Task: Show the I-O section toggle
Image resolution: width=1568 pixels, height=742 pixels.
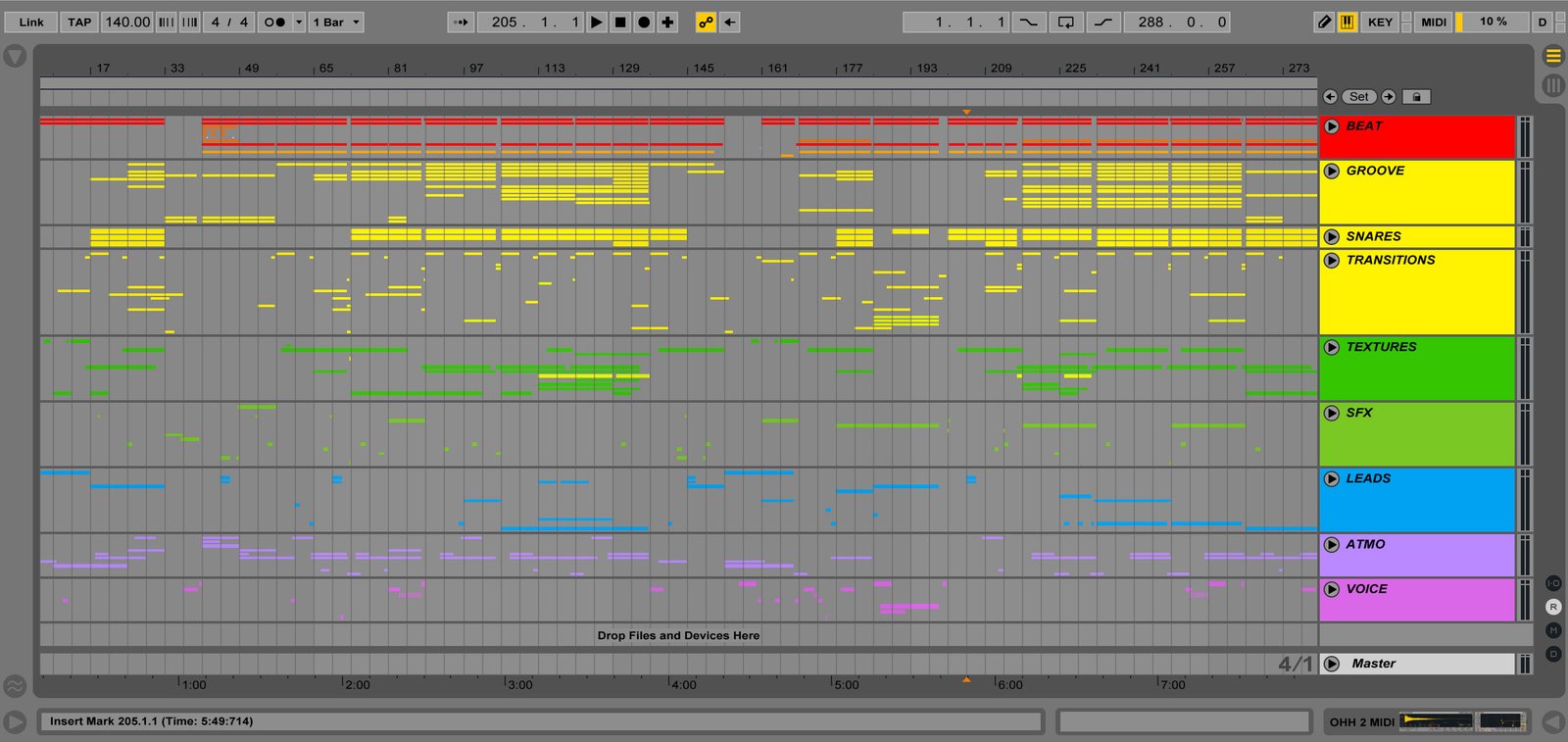Action: click(1553, 583)
